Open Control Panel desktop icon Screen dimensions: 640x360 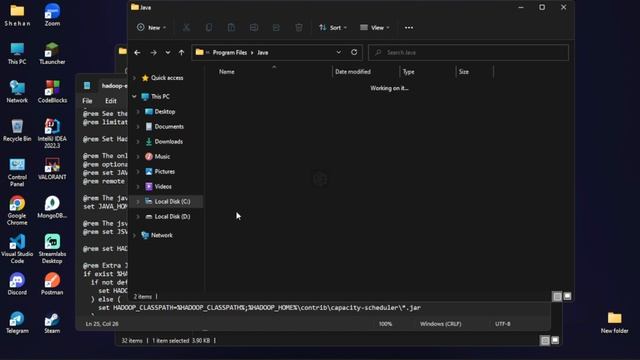click(x=17, y=172)
